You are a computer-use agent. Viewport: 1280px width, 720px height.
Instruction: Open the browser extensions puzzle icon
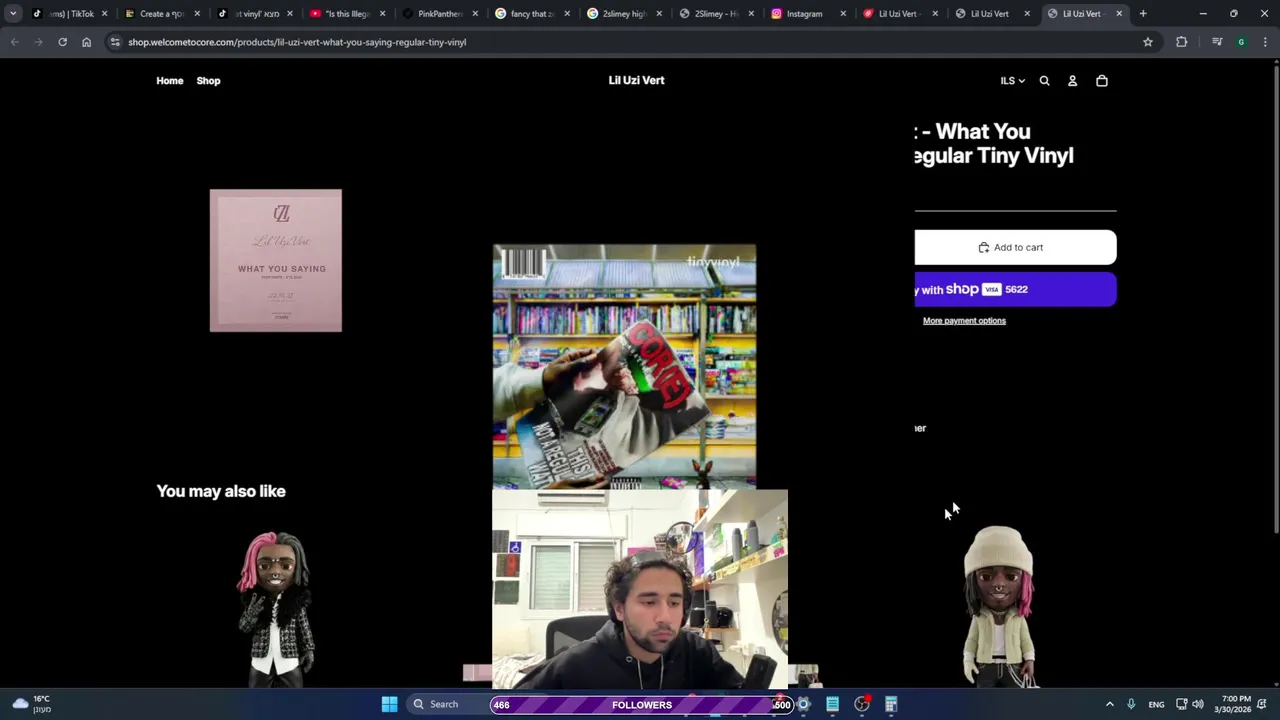1182,42
